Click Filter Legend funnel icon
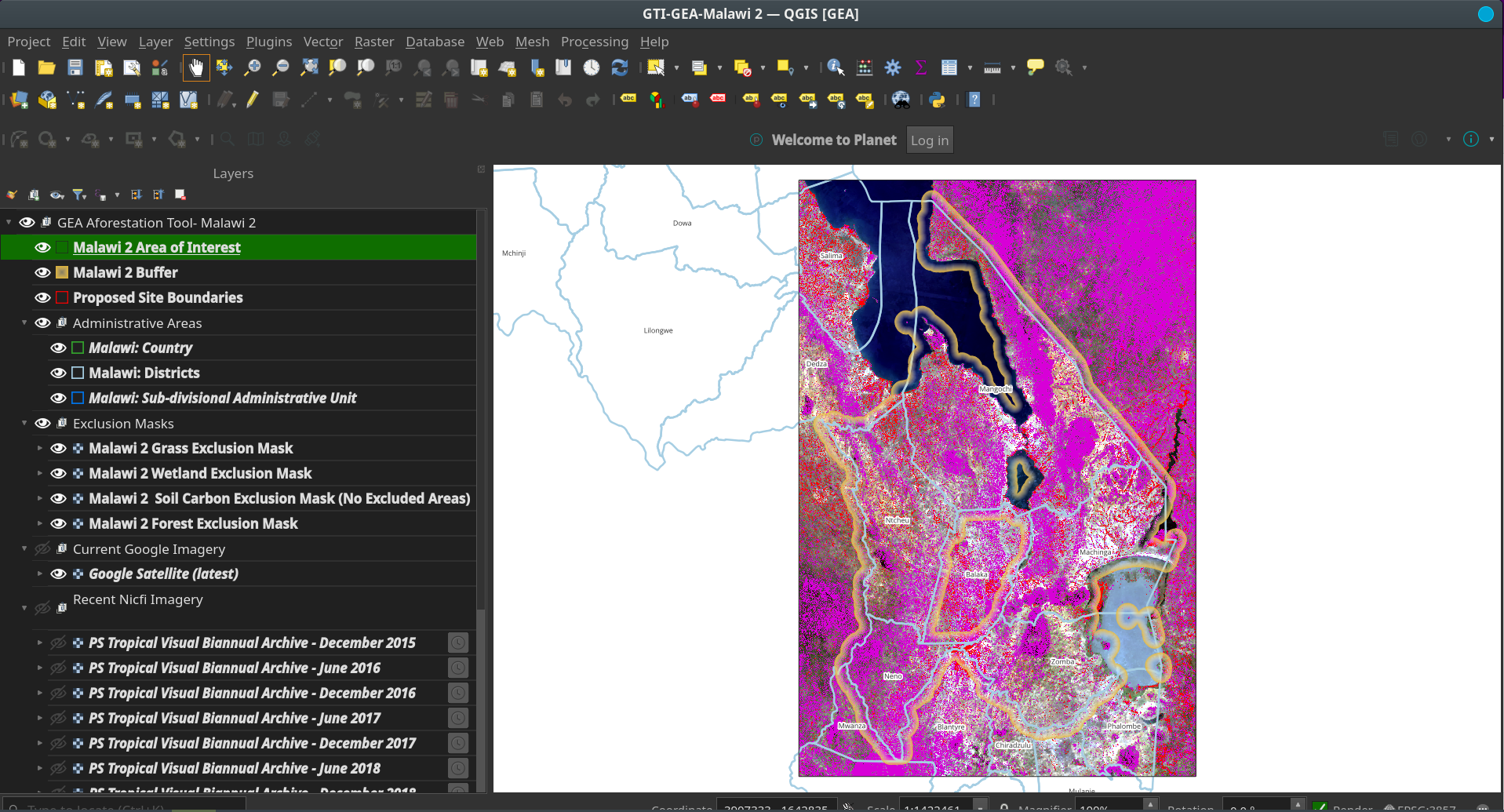This screenshot has height=812, width=1504. tap(79, 195)
